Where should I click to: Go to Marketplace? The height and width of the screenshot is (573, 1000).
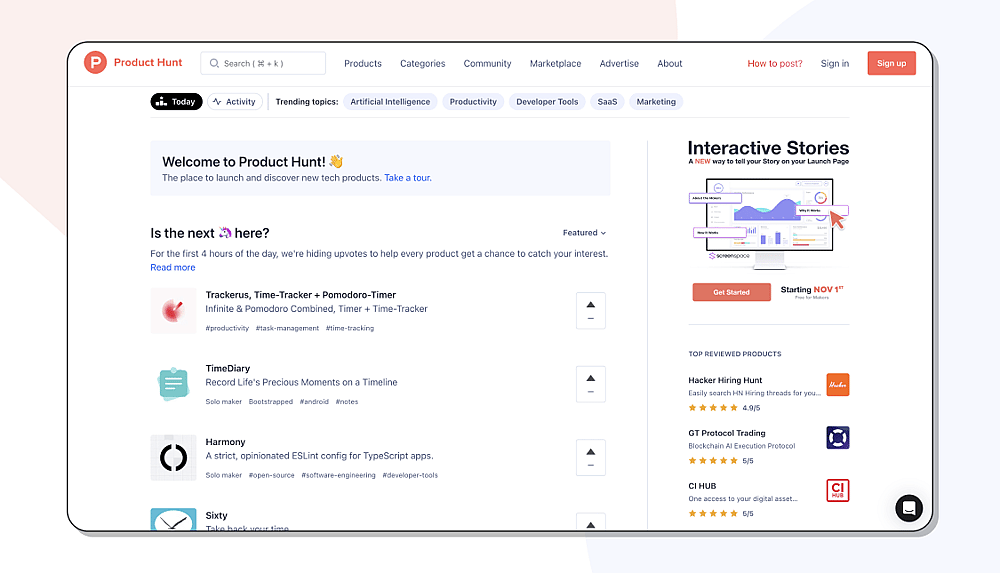(555, 63)
